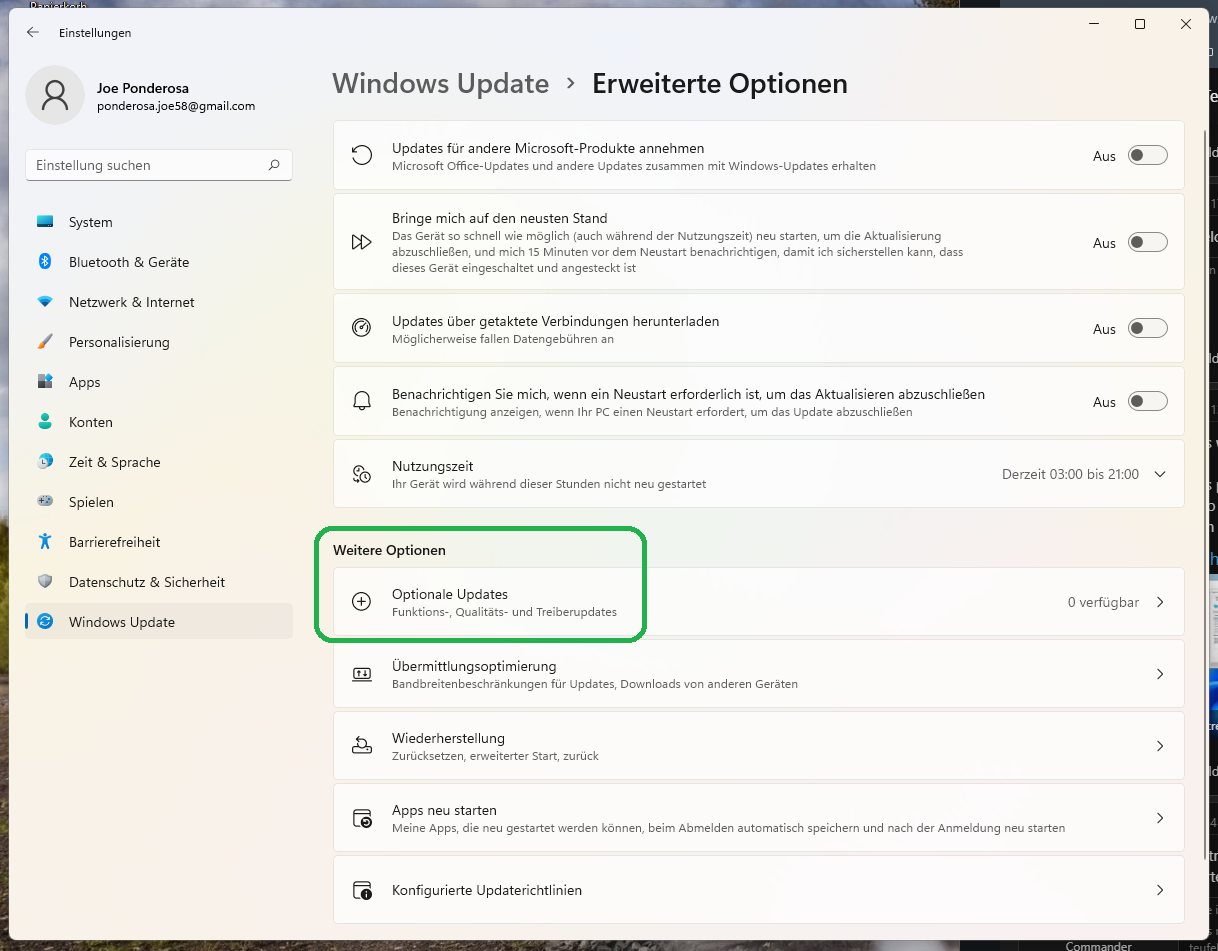Click the Windows Update sync icon in sidebar
This screenshot has width=1218, height=951.
coord(45,622)
